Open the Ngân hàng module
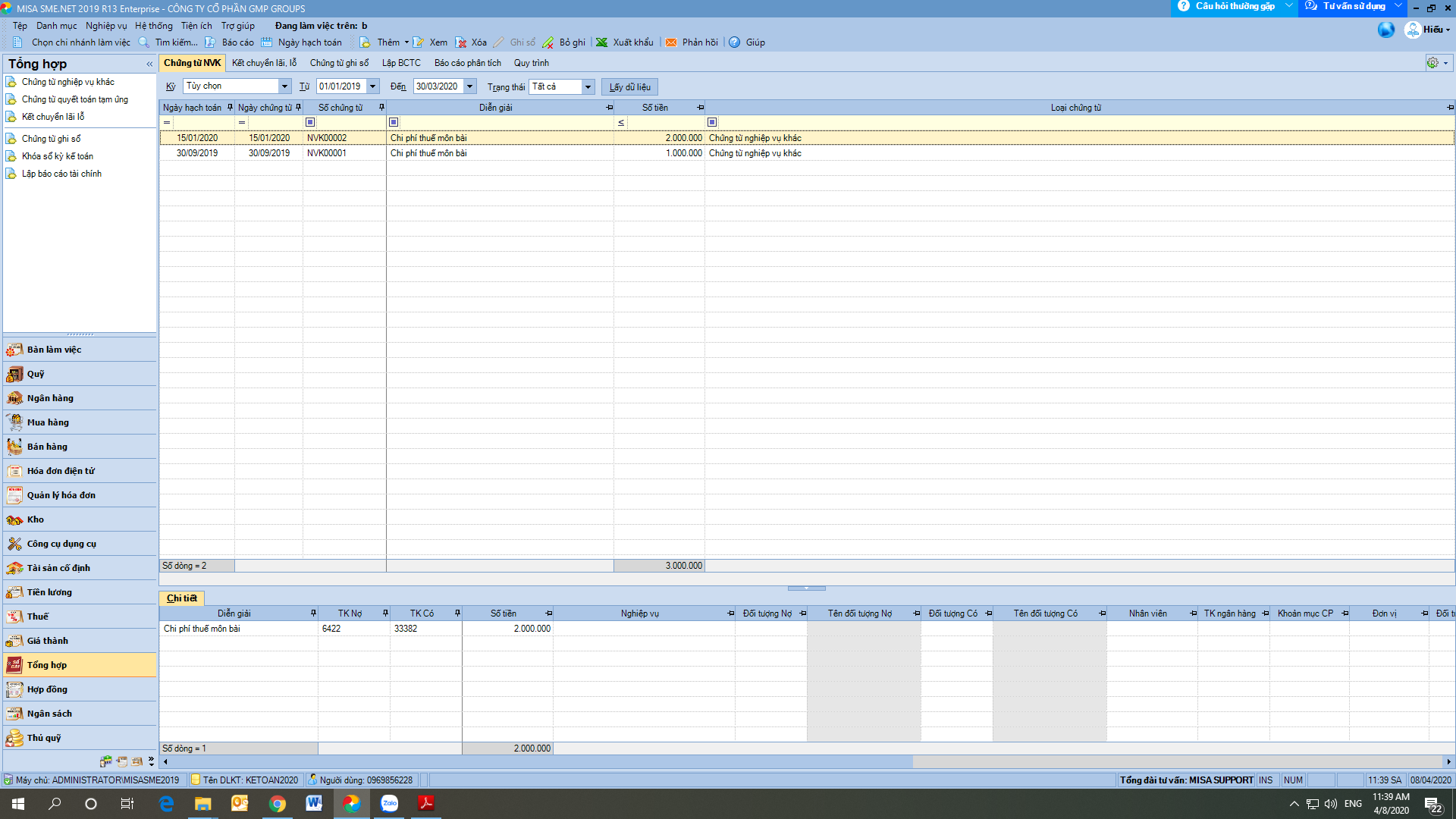This screenshot has height=819, width=1456. (x=50, y=398)
